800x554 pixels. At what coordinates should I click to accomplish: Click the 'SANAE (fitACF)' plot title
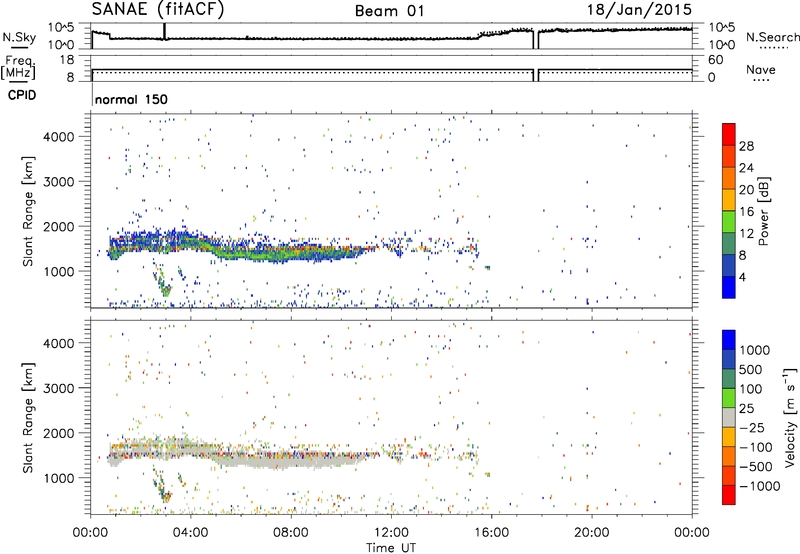[158, 10]
